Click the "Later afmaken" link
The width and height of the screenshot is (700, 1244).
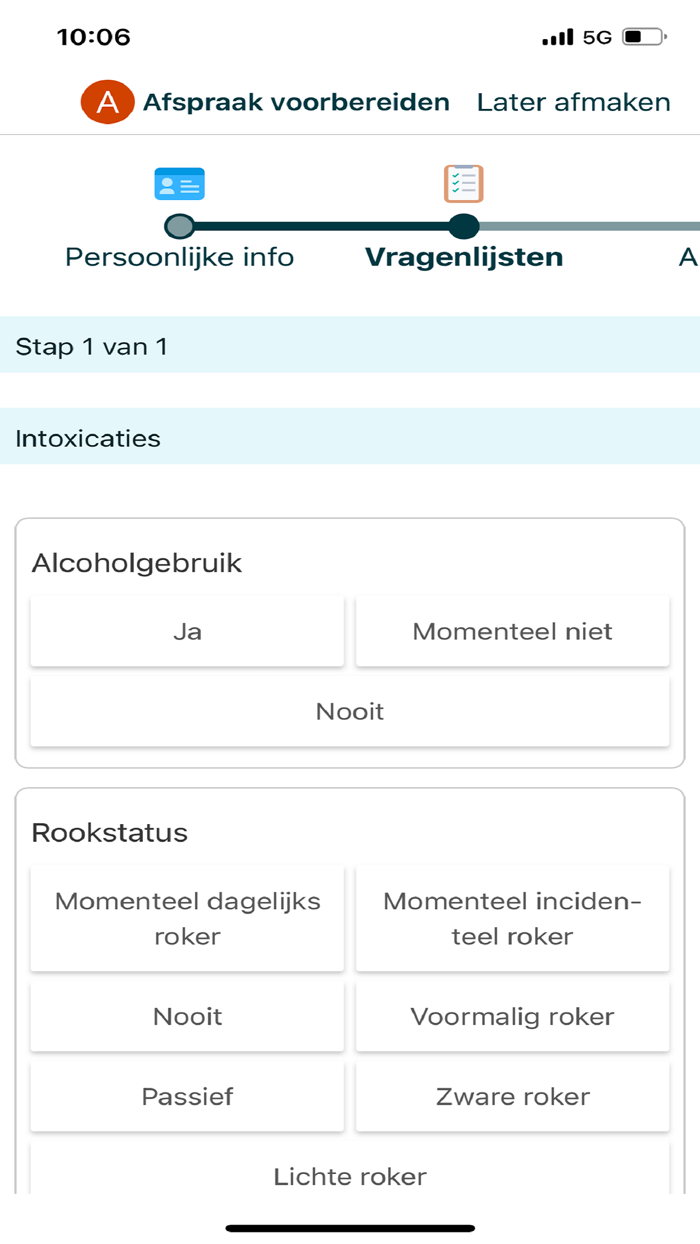pyautogui.click(x=573, y=101)
